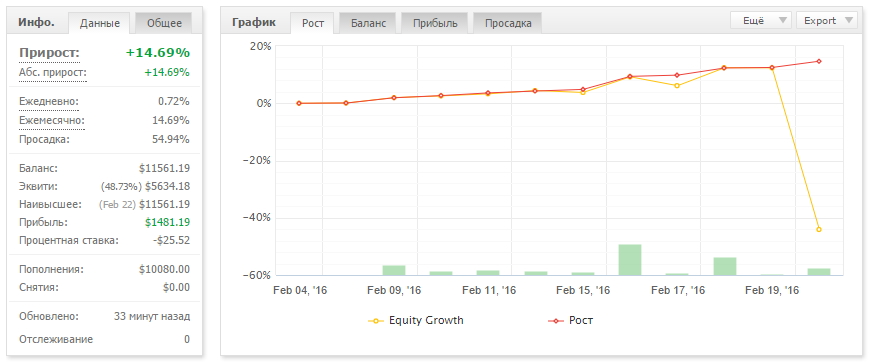
Task: Toggle Рост series in legend
Action: [571, 321]
